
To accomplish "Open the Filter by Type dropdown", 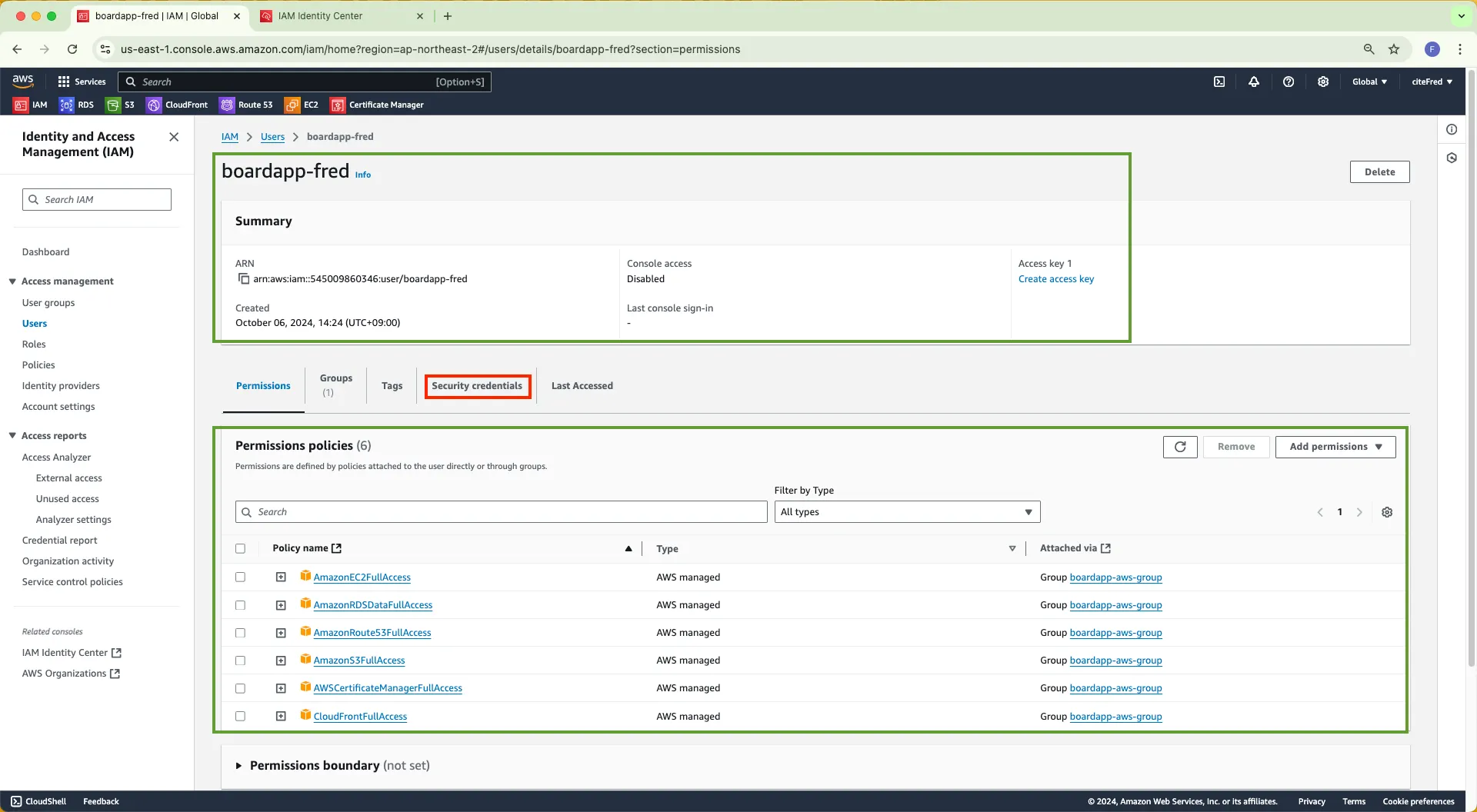I will click(907, 512).
